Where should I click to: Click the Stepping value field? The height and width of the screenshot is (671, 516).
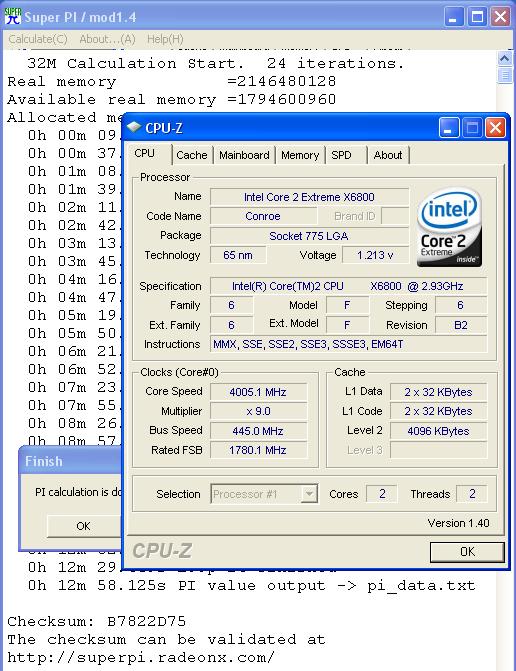pos(461,305)
